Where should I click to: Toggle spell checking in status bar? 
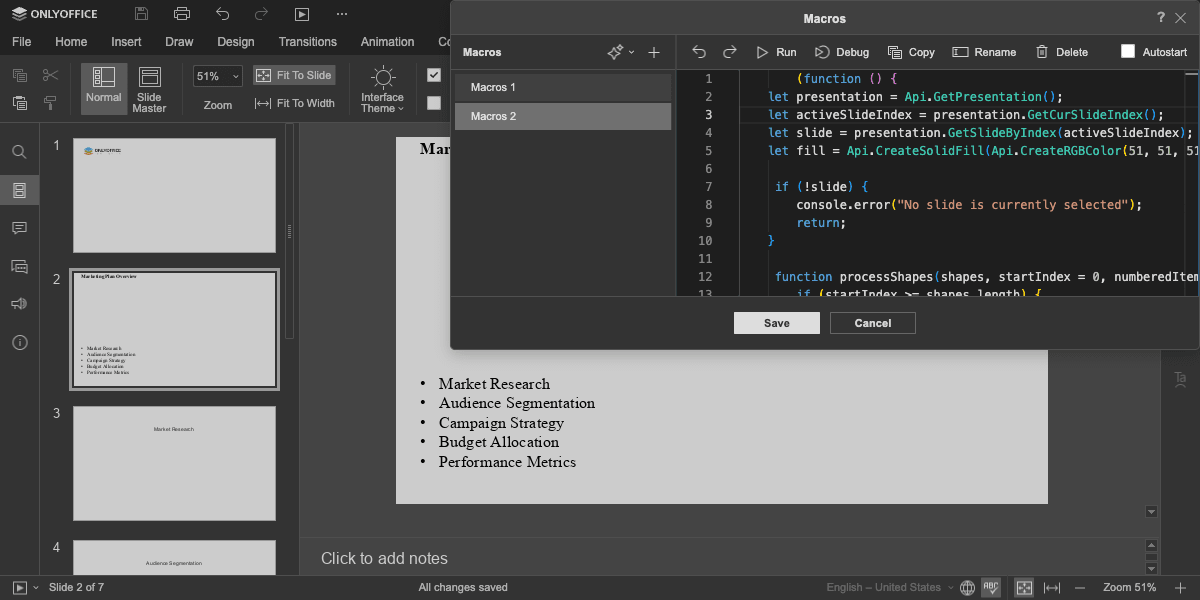pos(992,587)
